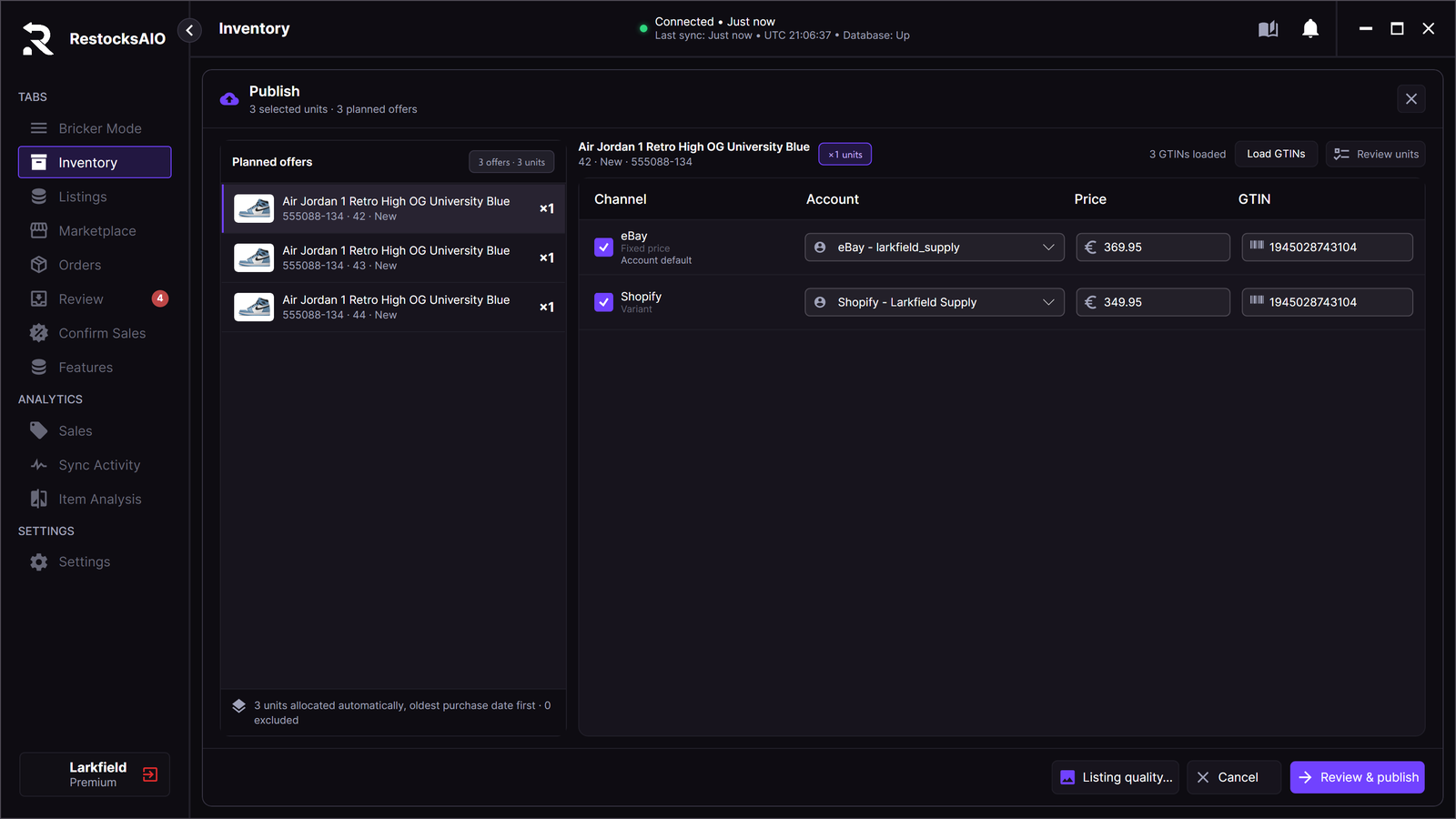Open notifications bell icon
Screen dimensions: 1456x819
pyautogui.click(x=1310, y=29)
